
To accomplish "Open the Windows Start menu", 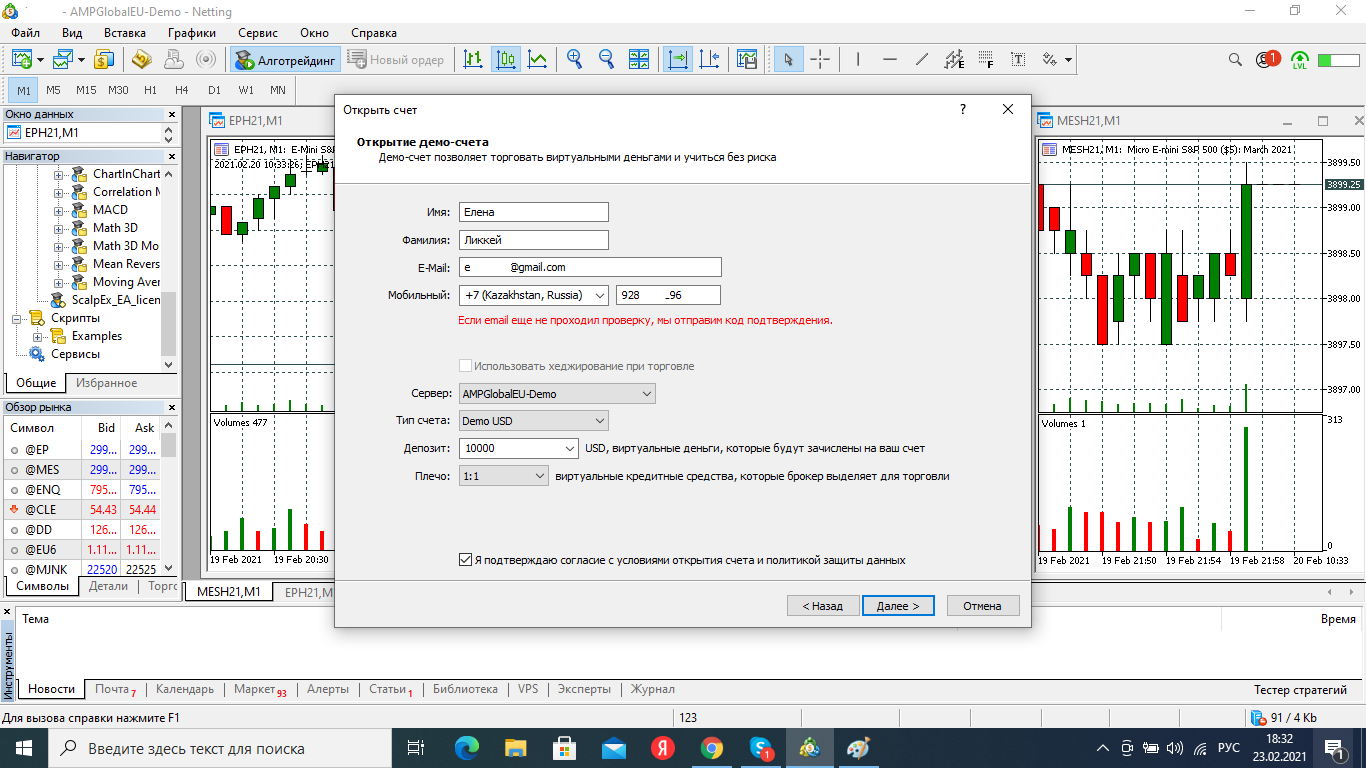I will [23, 748].
